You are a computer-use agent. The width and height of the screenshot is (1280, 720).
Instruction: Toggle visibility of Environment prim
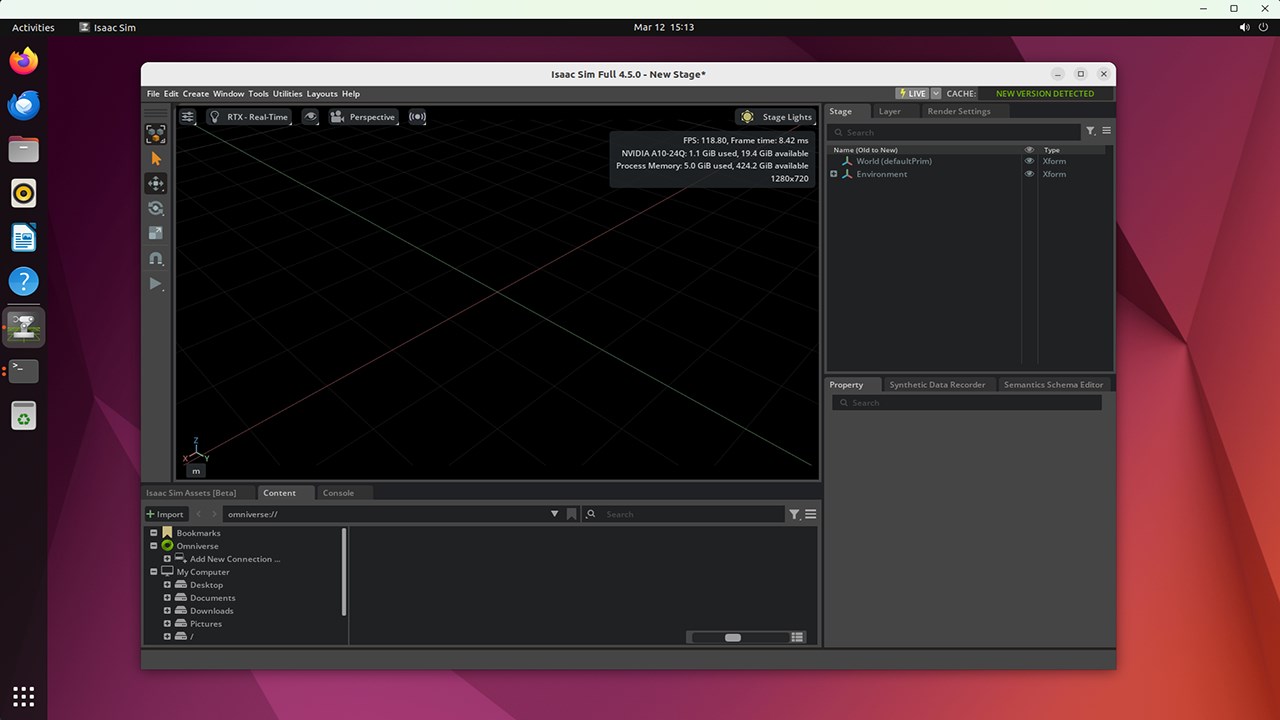pos(1029,174)
